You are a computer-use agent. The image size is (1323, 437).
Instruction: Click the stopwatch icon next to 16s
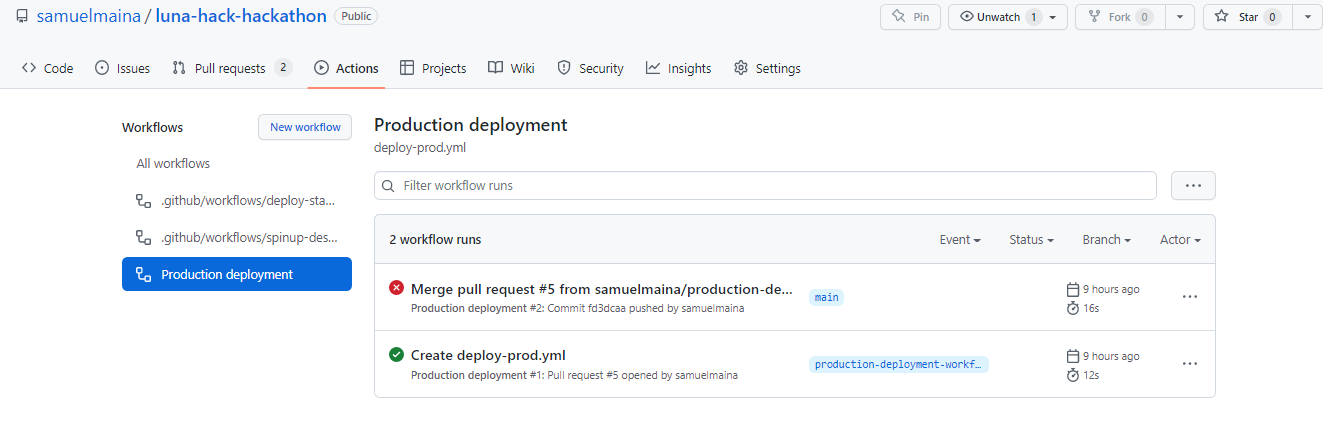pyautogui.click(x=1073, y=308)
